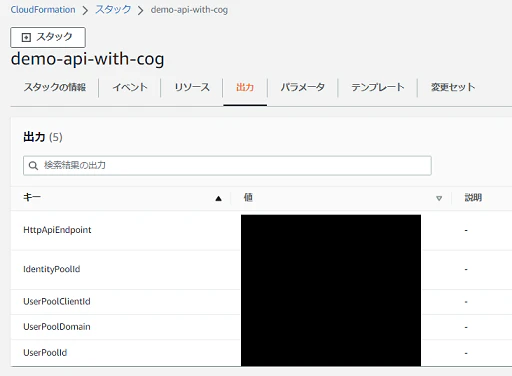The image size is (512, 376).
Task: Open the 変更セット tab
Action: click(453, 87)
